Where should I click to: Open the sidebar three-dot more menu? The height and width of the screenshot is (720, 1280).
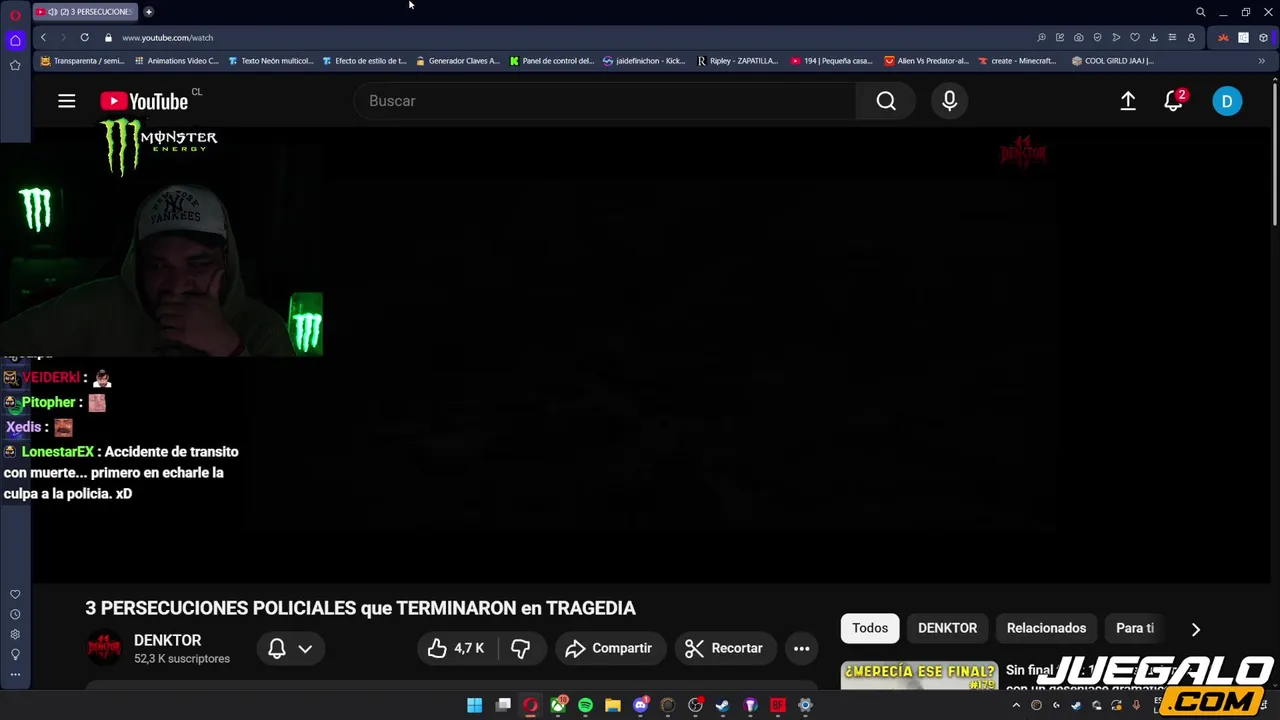pos(15,675)
